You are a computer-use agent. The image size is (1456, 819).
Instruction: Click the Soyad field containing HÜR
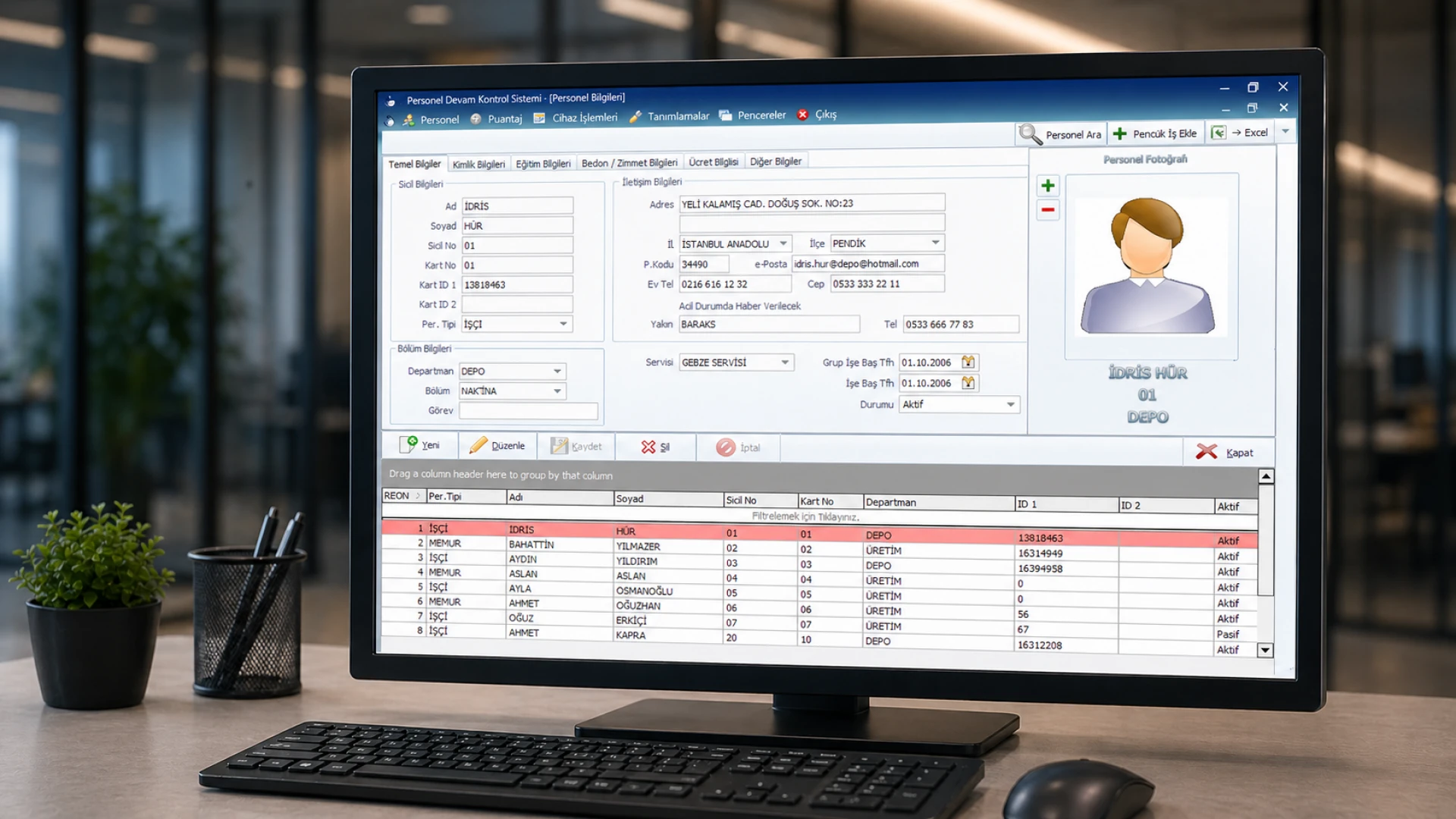coord(518,226)
